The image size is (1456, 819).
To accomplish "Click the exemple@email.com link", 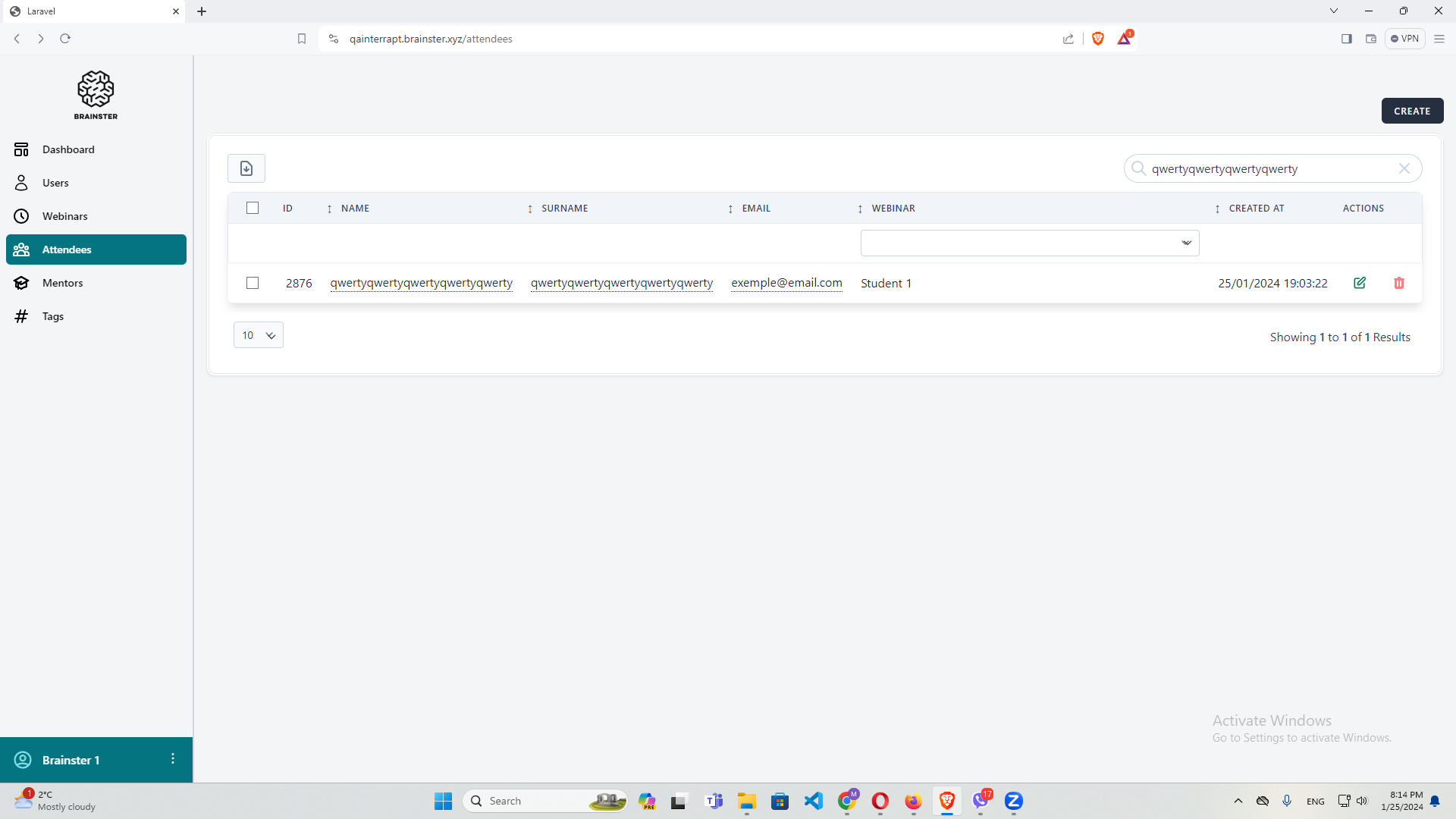I will click(786, 283).
